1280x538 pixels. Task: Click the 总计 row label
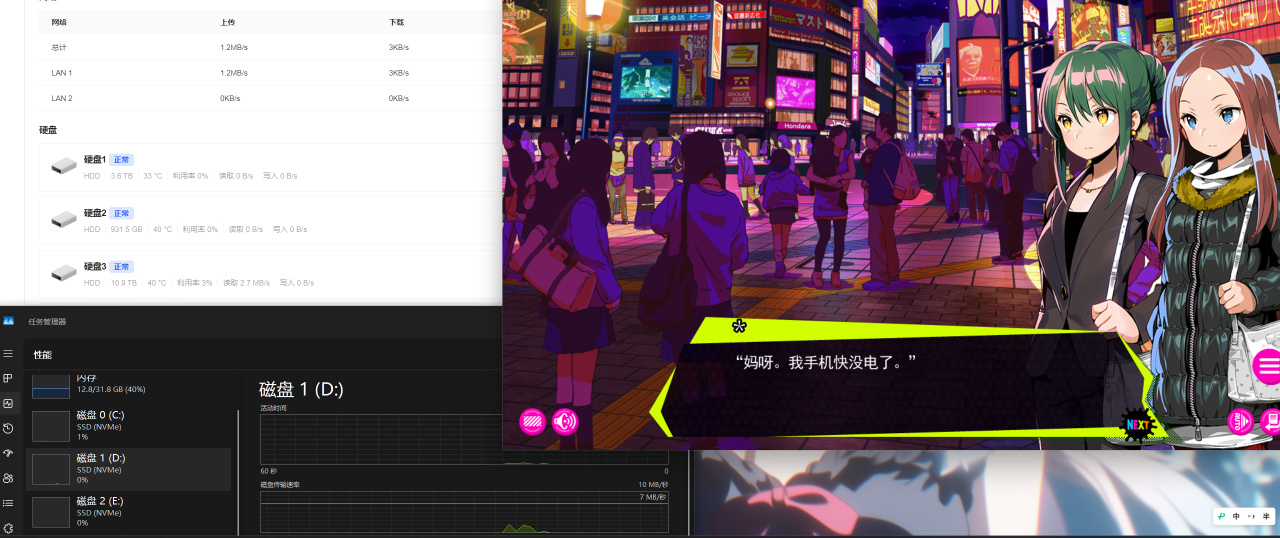point(58,47)
